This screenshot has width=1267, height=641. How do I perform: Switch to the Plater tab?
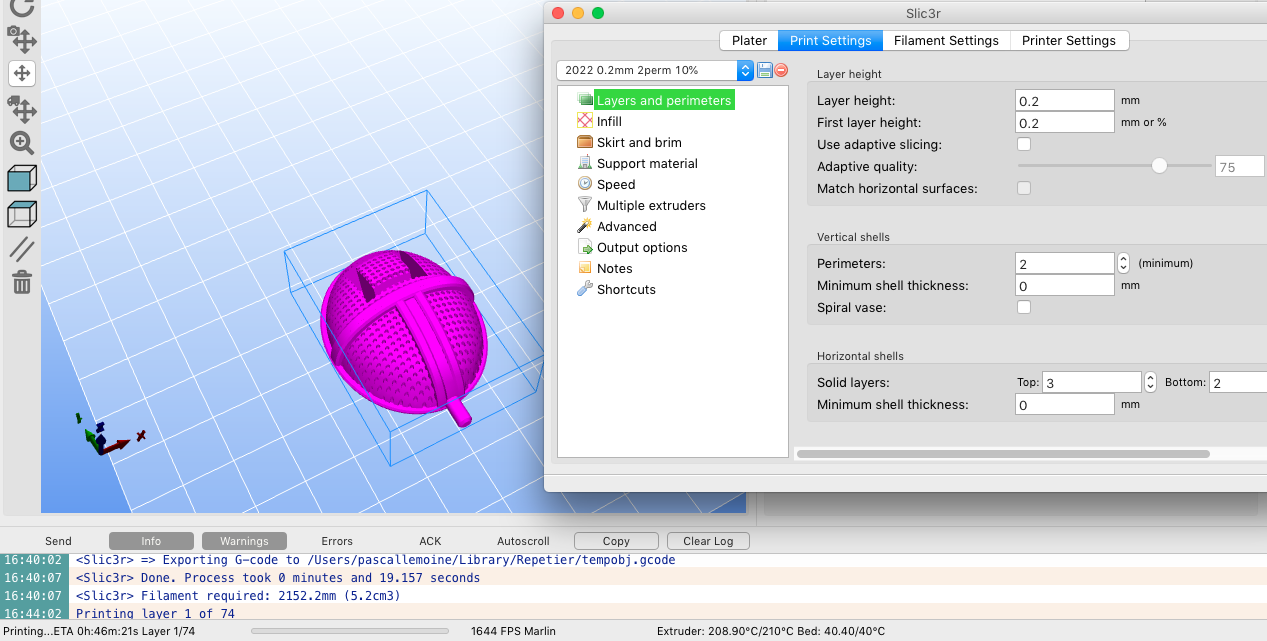pyautogui.click(x=749, y=40)
